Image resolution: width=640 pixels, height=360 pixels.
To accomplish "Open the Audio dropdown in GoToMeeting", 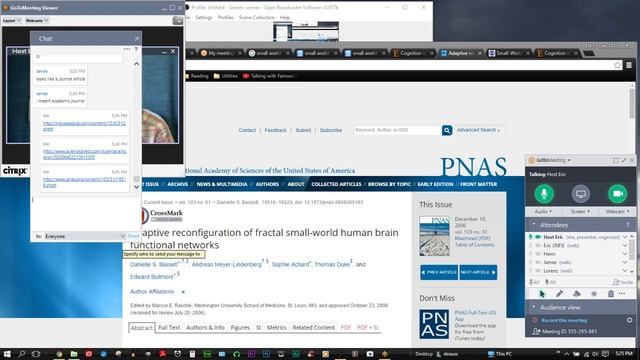I will click(543, 211).
